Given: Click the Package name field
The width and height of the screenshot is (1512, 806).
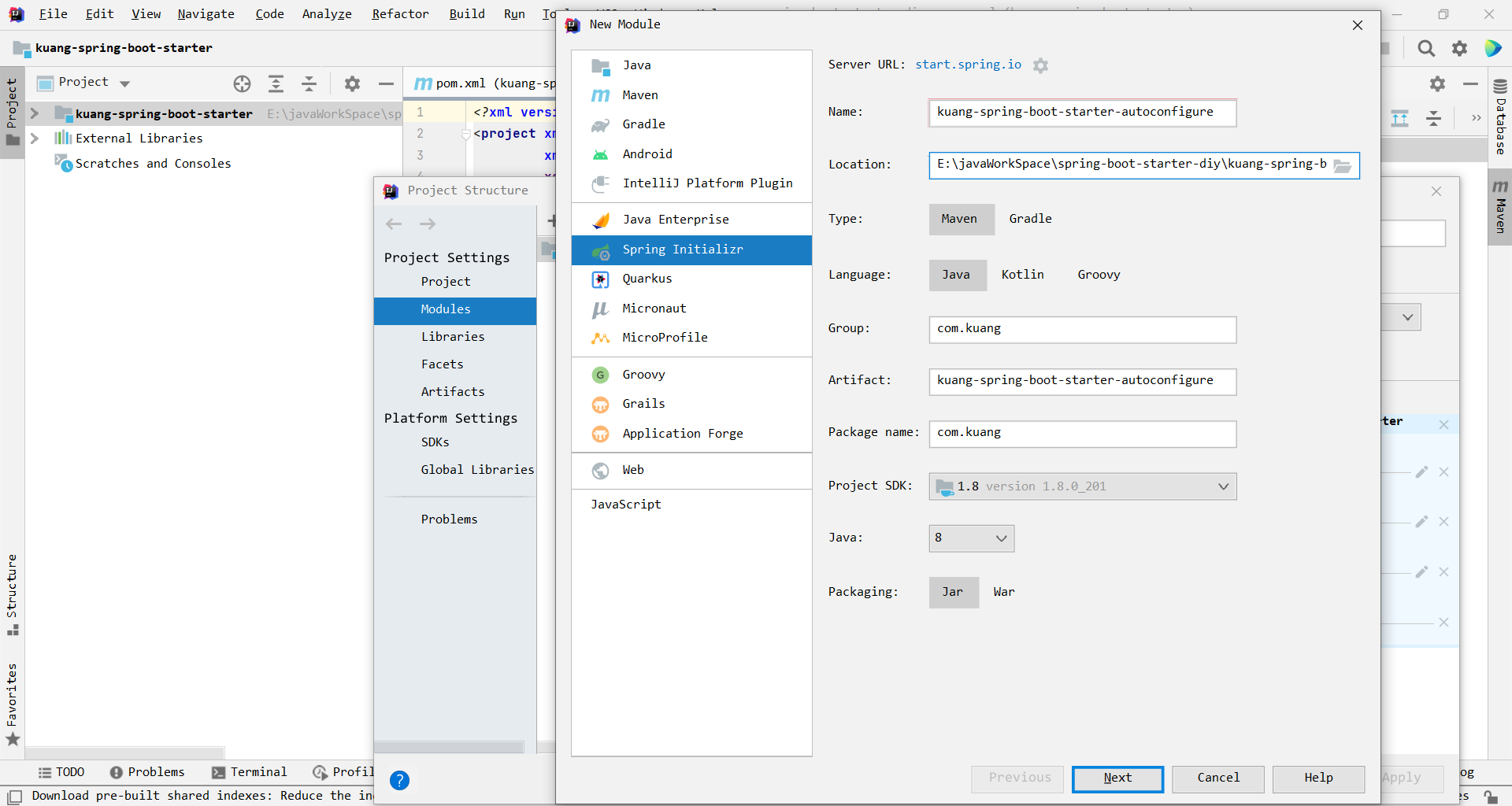Looking at the screenshot, I should 1082,433.
